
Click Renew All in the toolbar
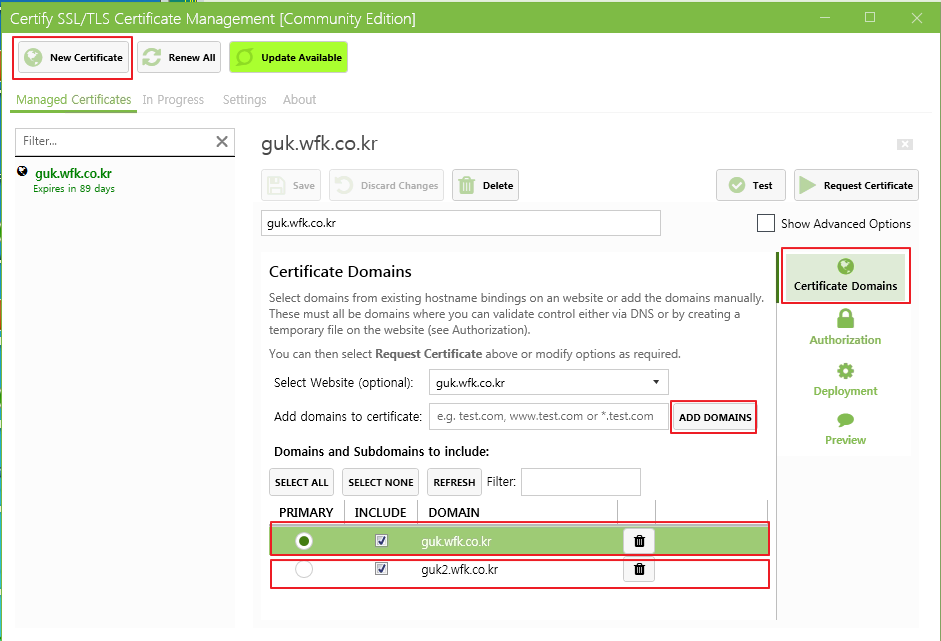point(179,58)
